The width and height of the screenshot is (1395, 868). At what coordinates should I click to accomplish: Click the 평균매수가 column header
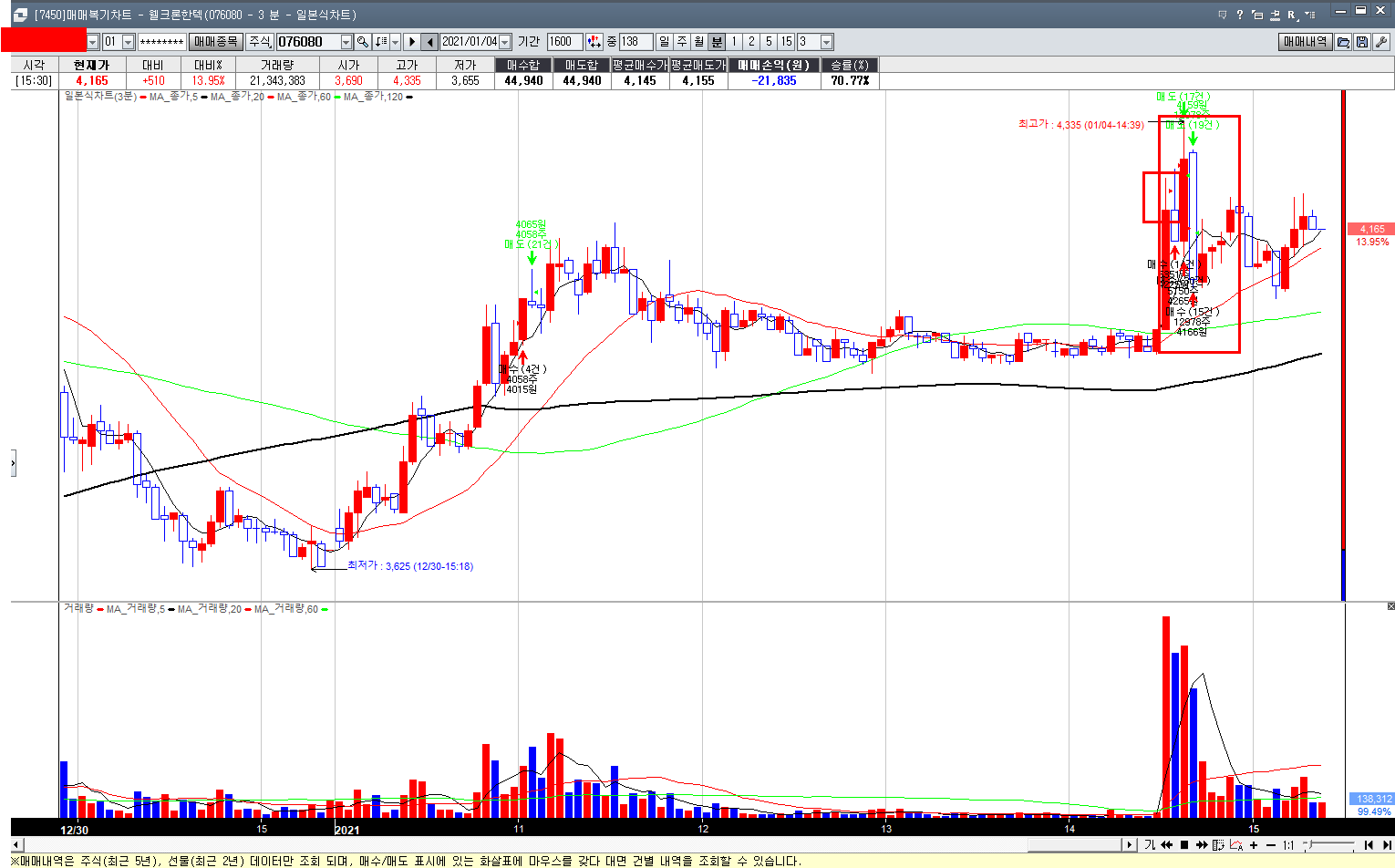coord(640,65)
